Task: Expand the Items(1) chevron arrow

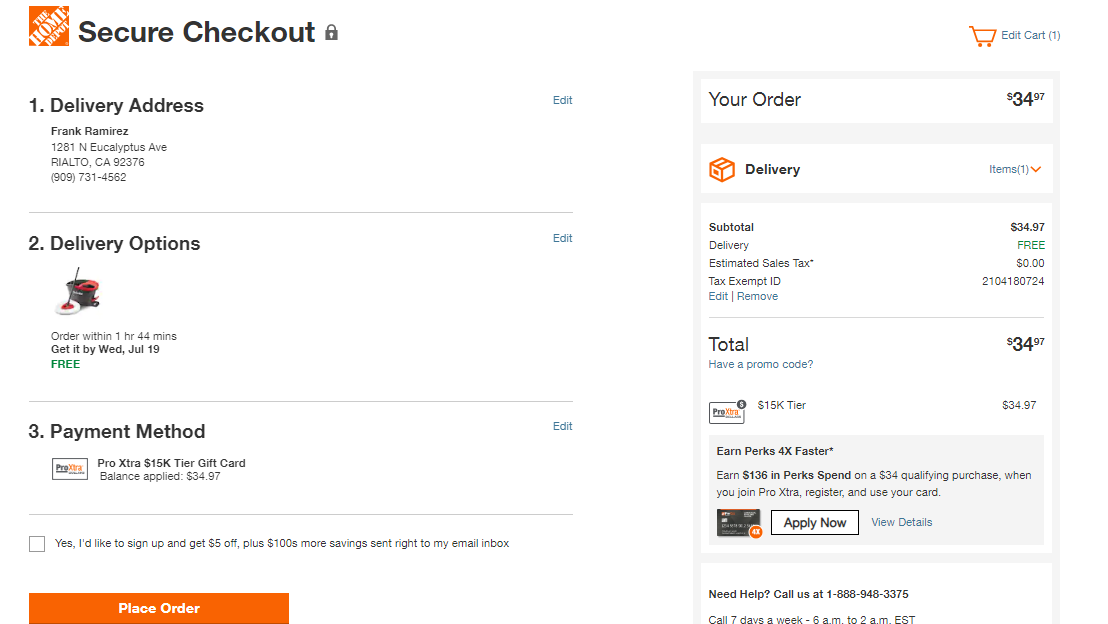Action: [1036, 170]
